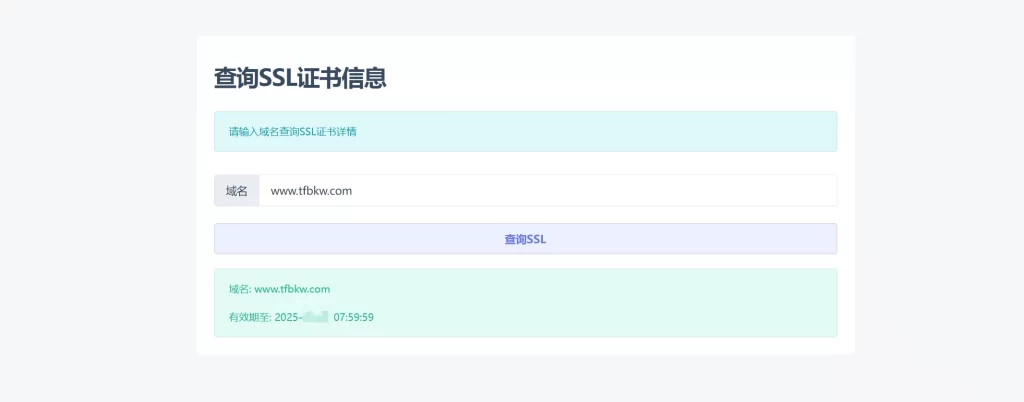The width and height of the screenshot is (1024, 402).
Task: Click the empty right end of the domain input
Action: click(780, 191)
